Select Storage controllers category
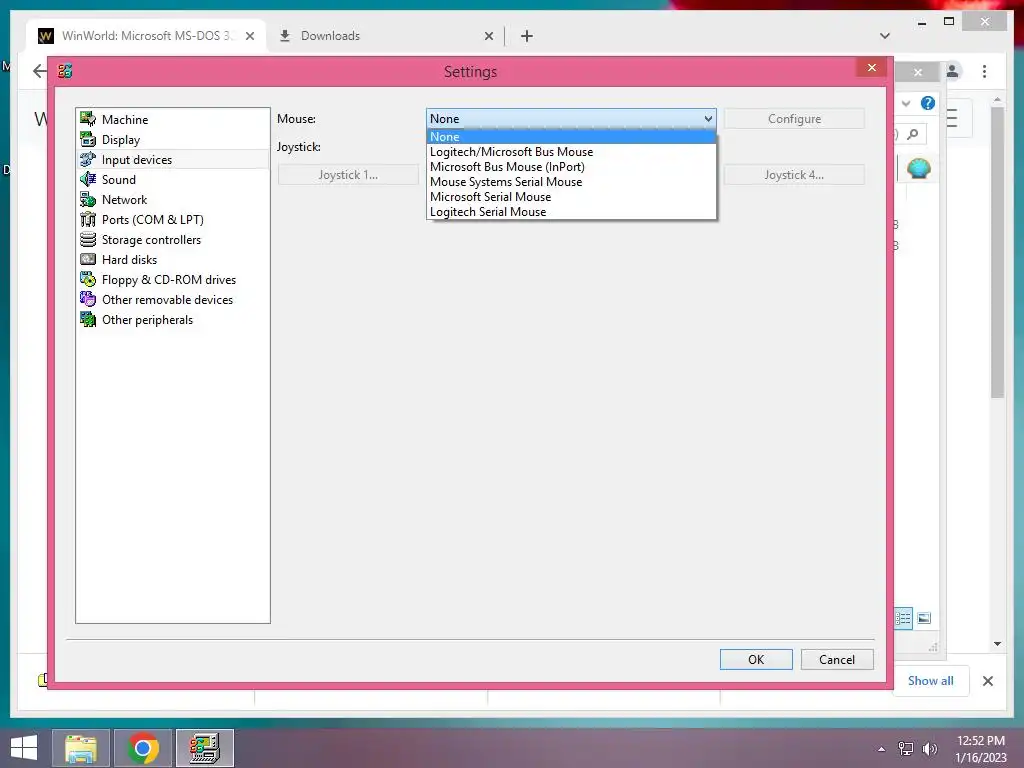1024x768 pixels. pyautogui.click(x=152, y=240)
